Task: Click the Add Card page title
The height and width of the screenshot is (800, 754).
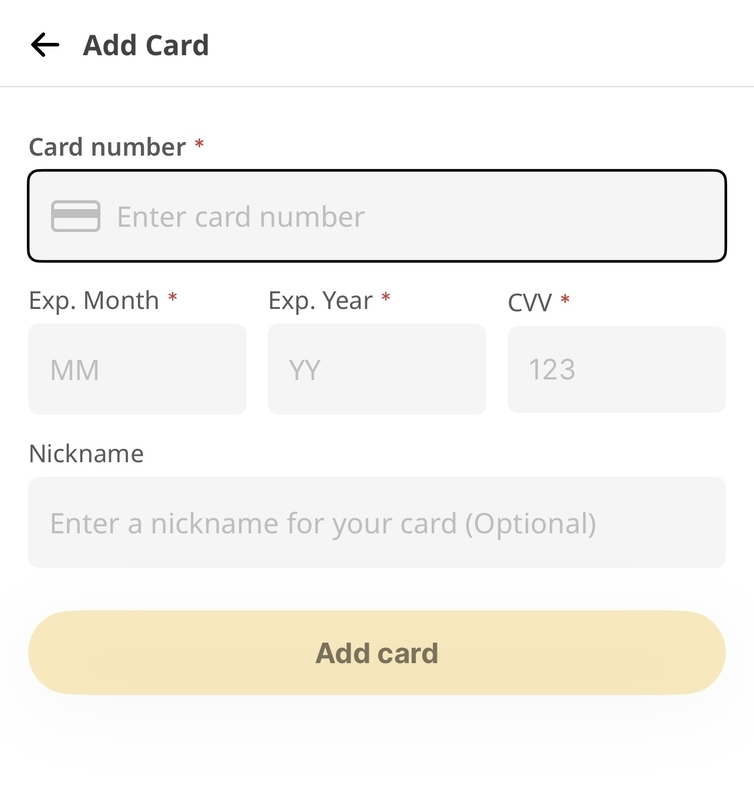Action: [x=146, y=45]
